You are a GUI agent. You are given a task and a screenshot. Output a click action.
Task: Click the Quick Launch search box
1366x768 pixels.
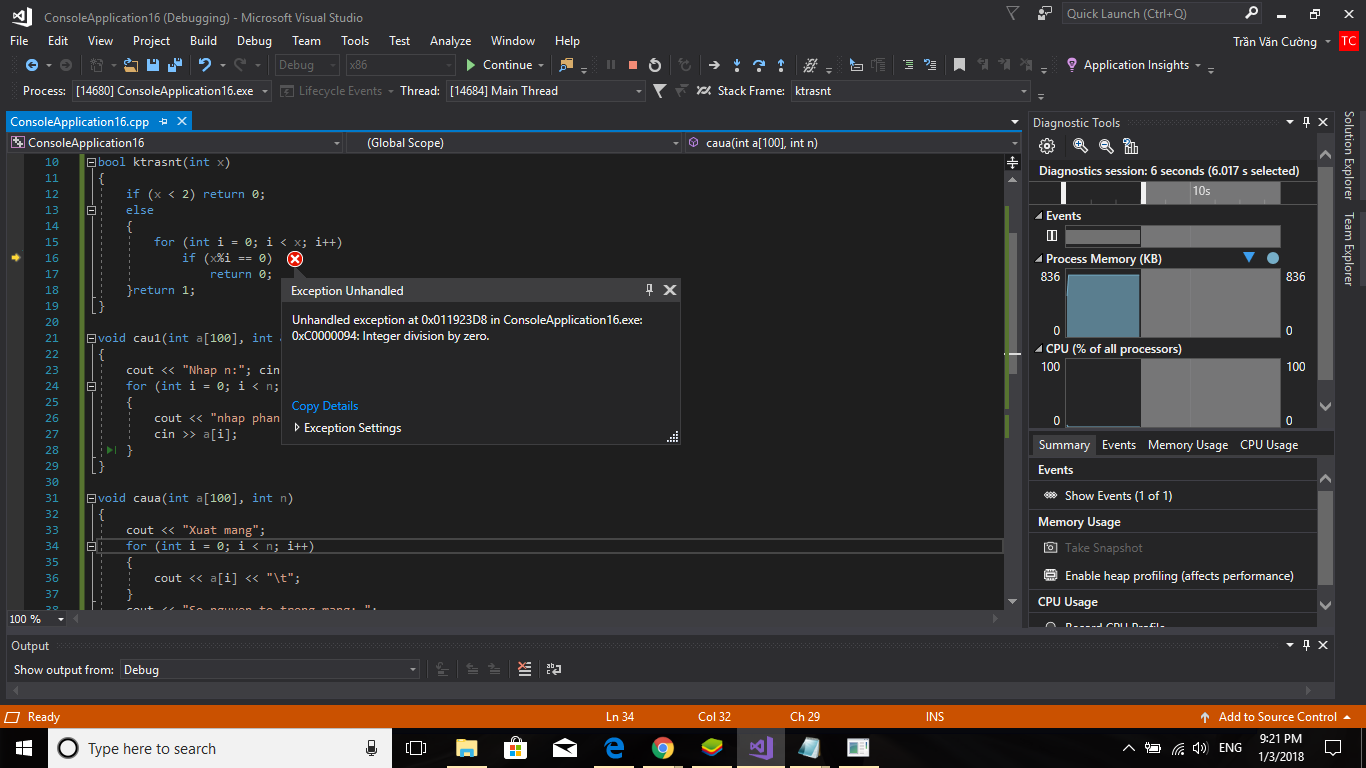(1152, 14)
